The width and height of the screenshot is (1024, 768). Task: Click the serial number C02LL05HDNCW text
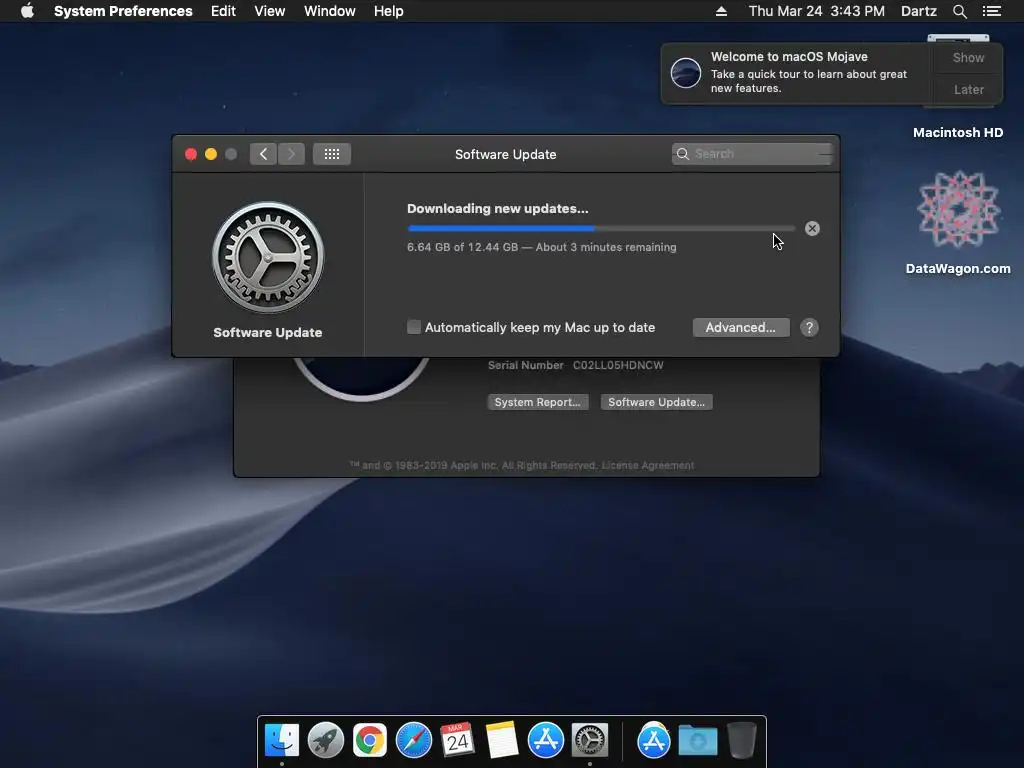tap(618, 365)
